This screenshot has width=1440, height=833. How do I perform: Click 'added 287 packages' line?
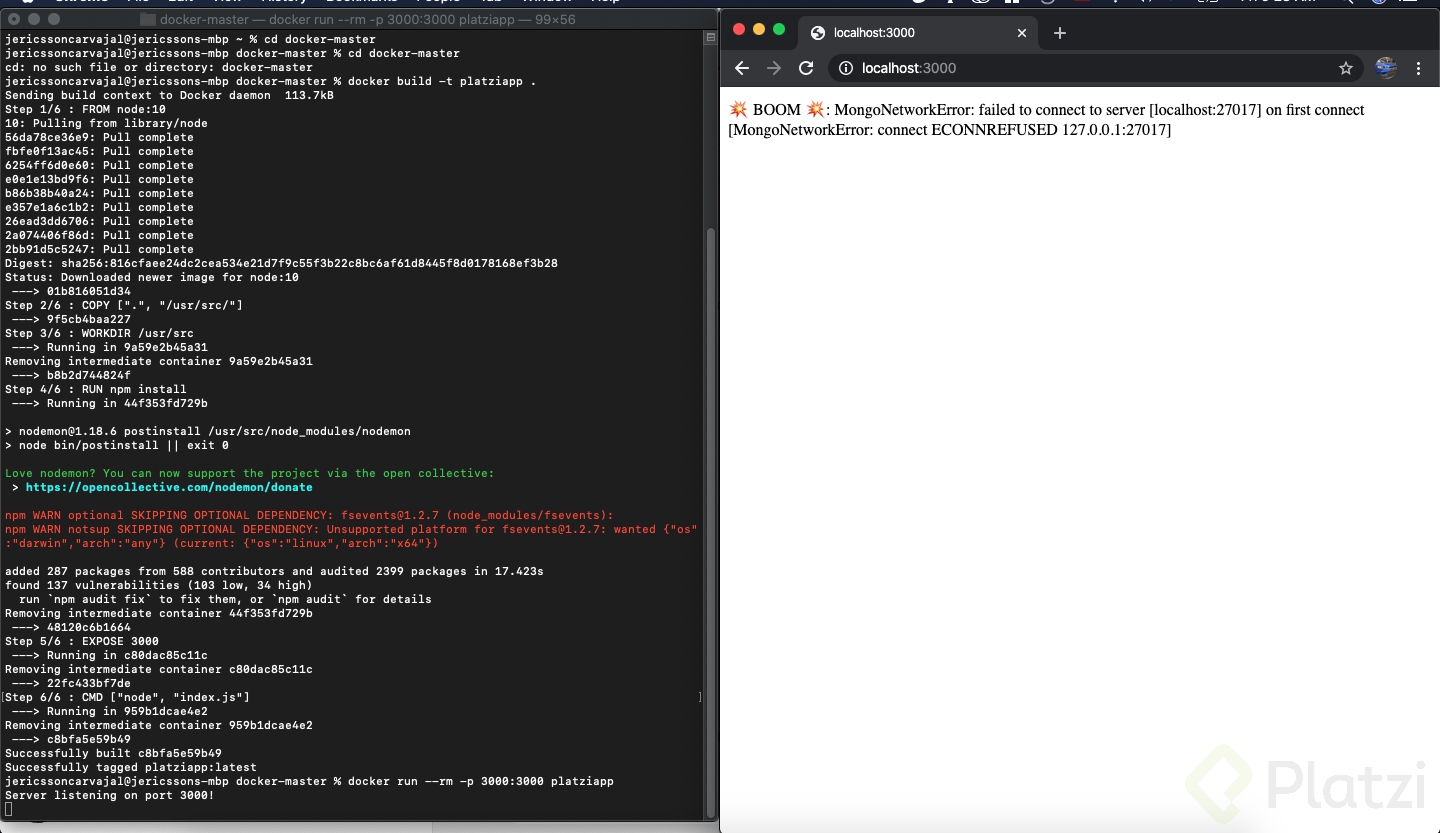(274, 571)
